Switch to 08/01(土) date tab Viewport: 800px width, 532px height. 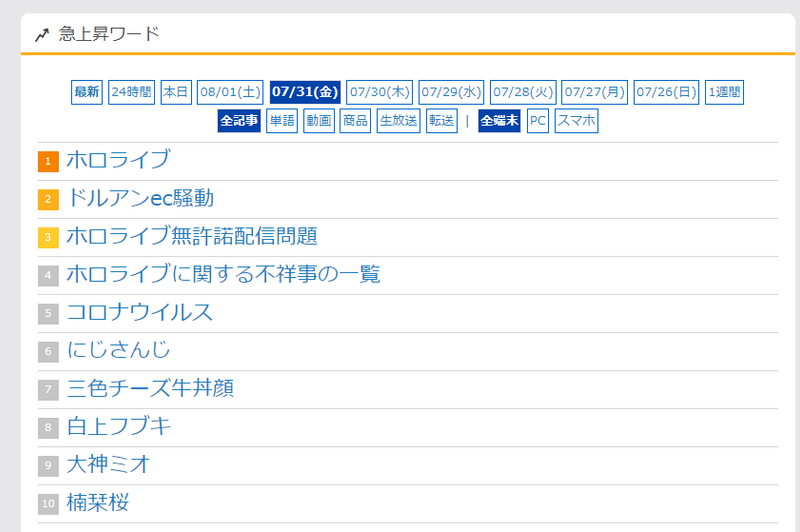click(230, 92)
